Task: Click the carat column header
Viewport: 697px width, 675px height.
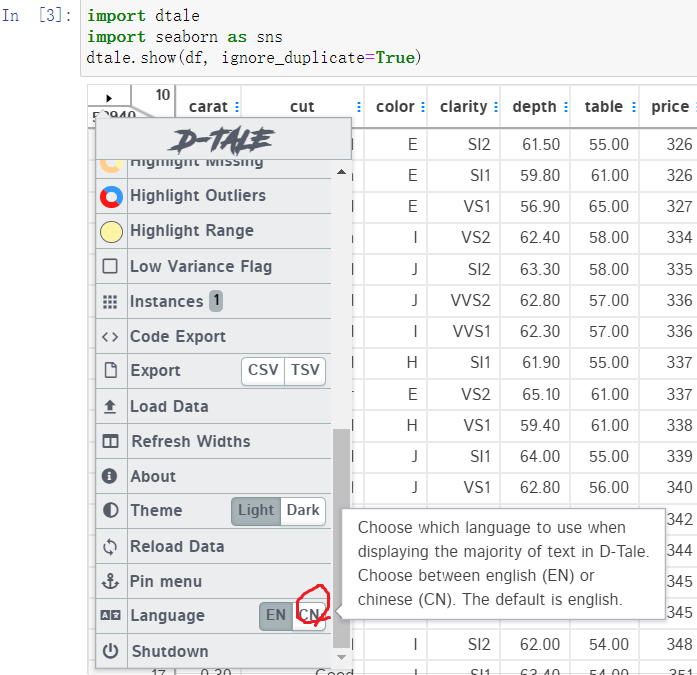Action: 208,107
